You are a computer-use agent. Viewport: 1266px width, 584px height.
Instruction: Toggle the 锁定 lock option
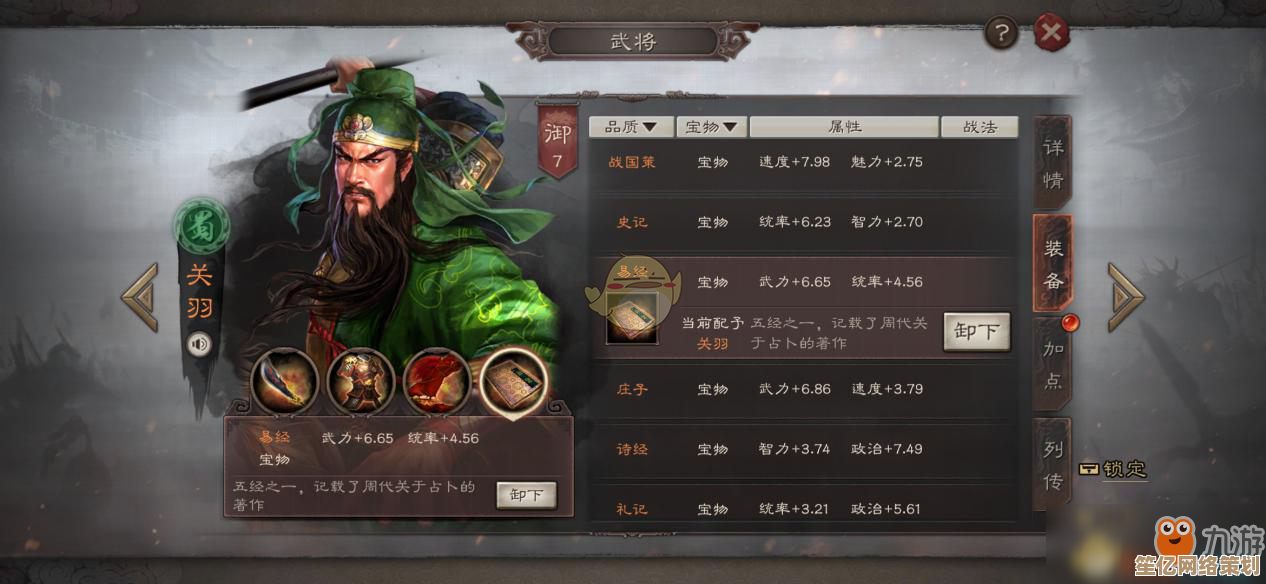coord(1112,469)
